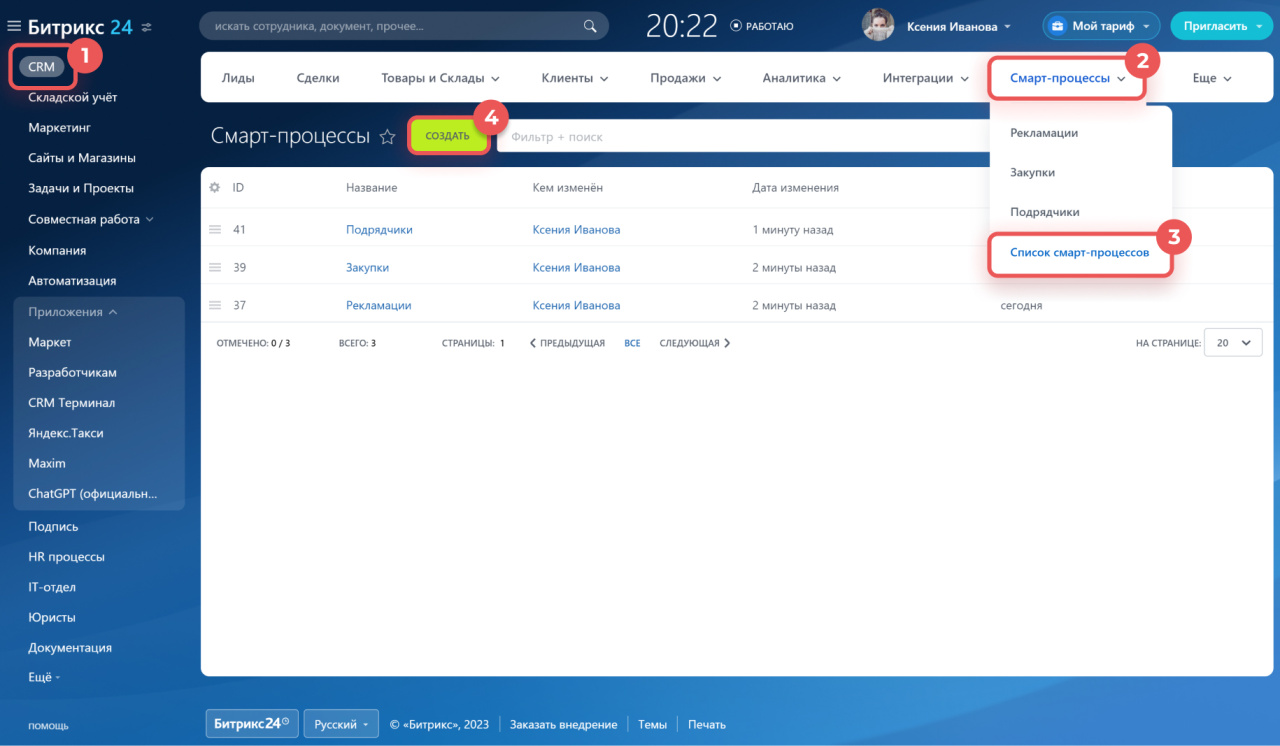The height and width of the screenshot is (746, 1280).
Task: Open the Закупки smart process link
Action: (x=367, y=267)
